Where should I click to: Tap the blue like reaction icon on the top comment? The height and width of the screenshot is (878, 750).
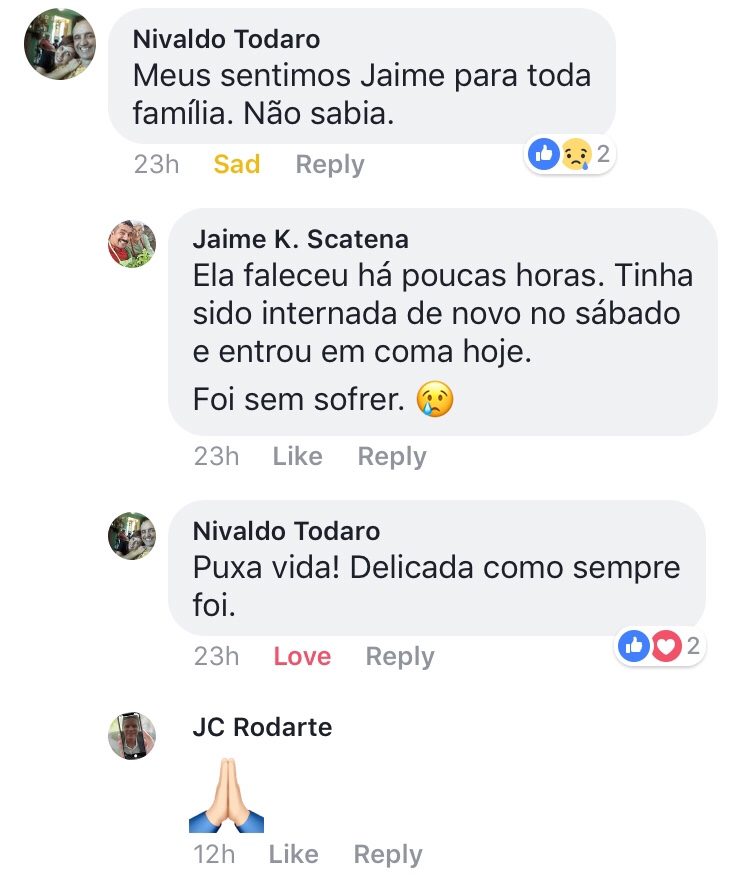point(544,154)
